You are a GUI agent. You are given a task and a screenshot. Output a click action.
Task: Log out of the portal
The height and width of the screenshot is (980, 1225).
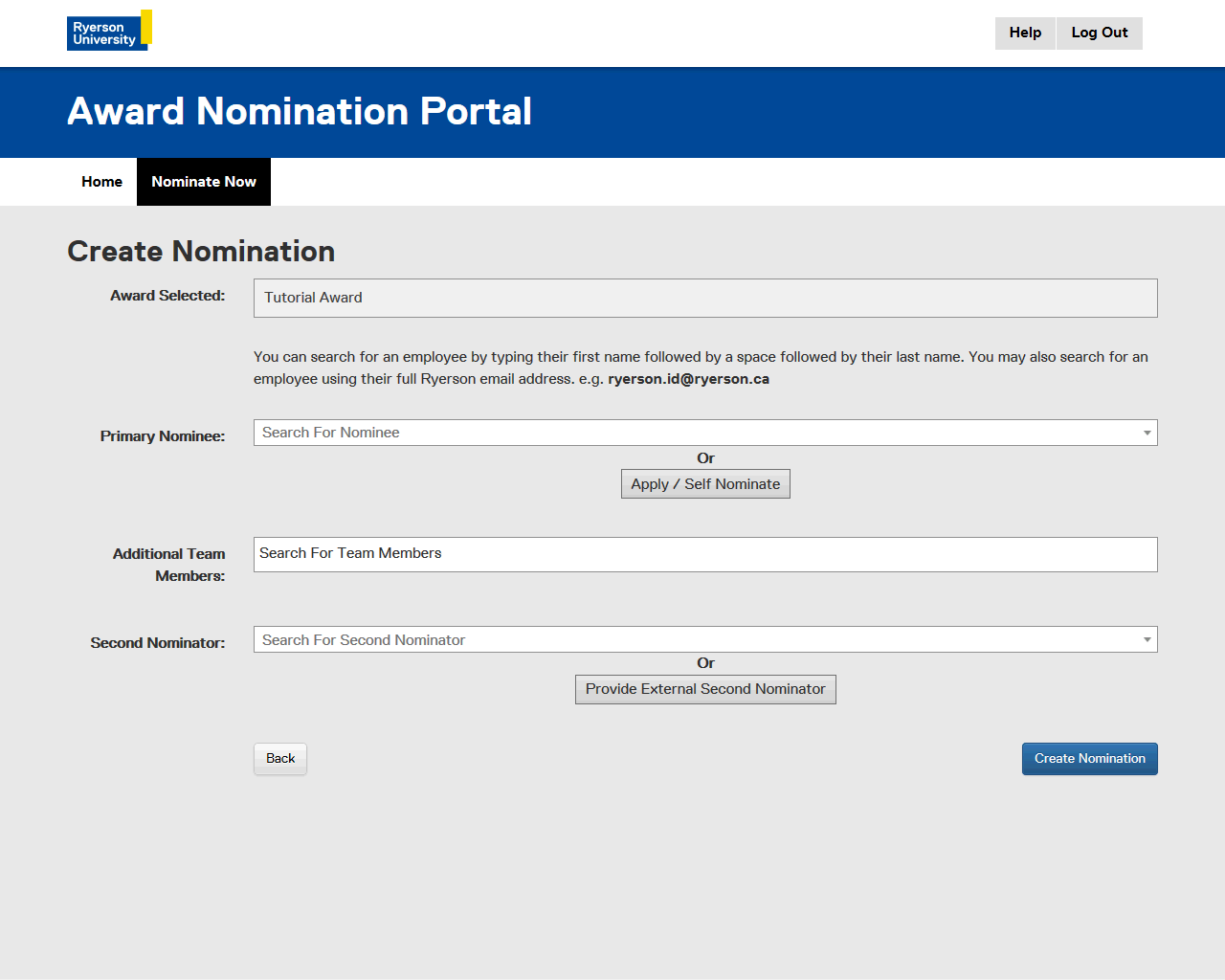tap(1099, 33)
